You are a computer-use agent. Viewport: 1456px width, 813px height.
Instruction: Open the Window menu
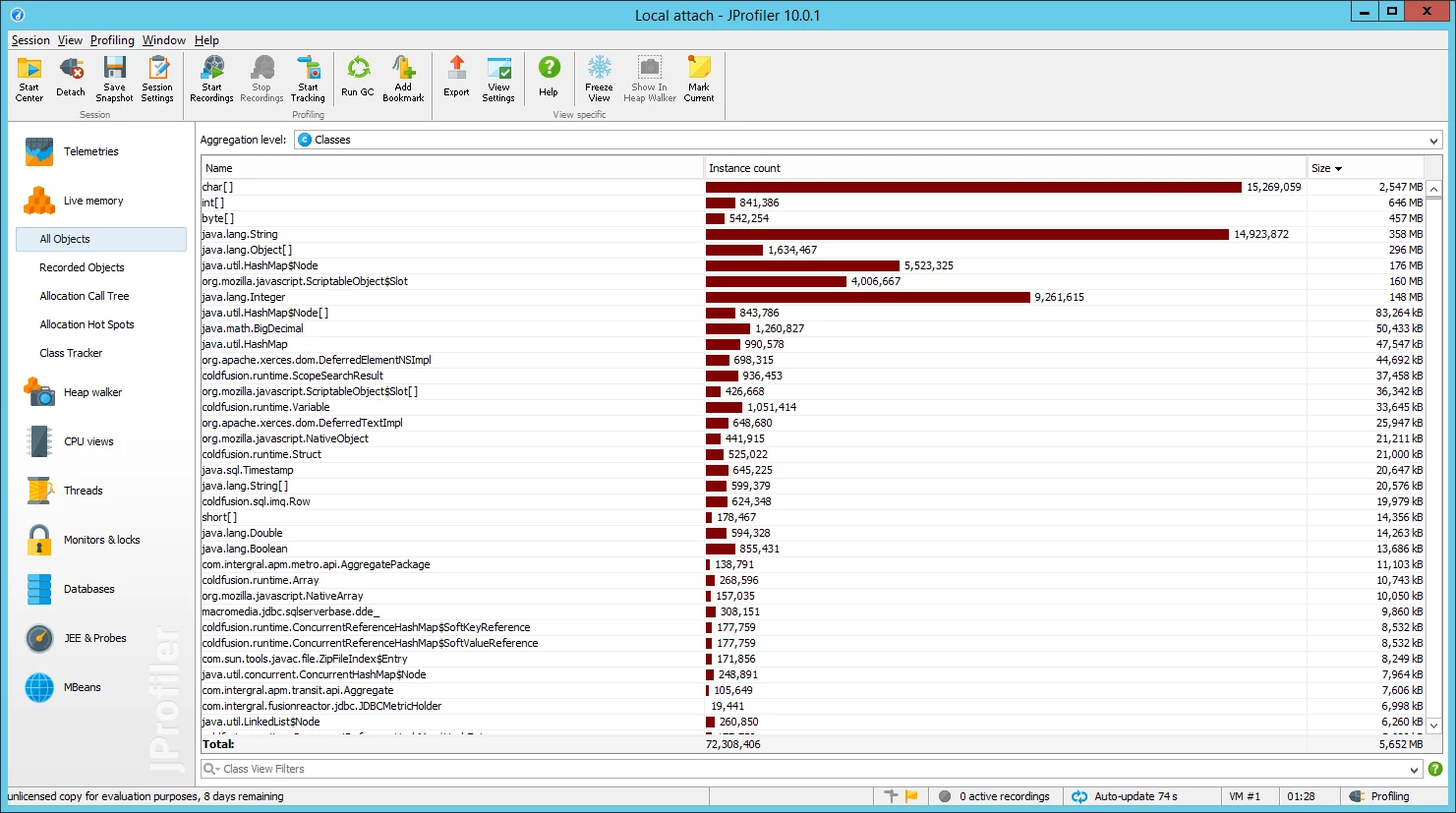pyautogui.click(x=164, y=40)
